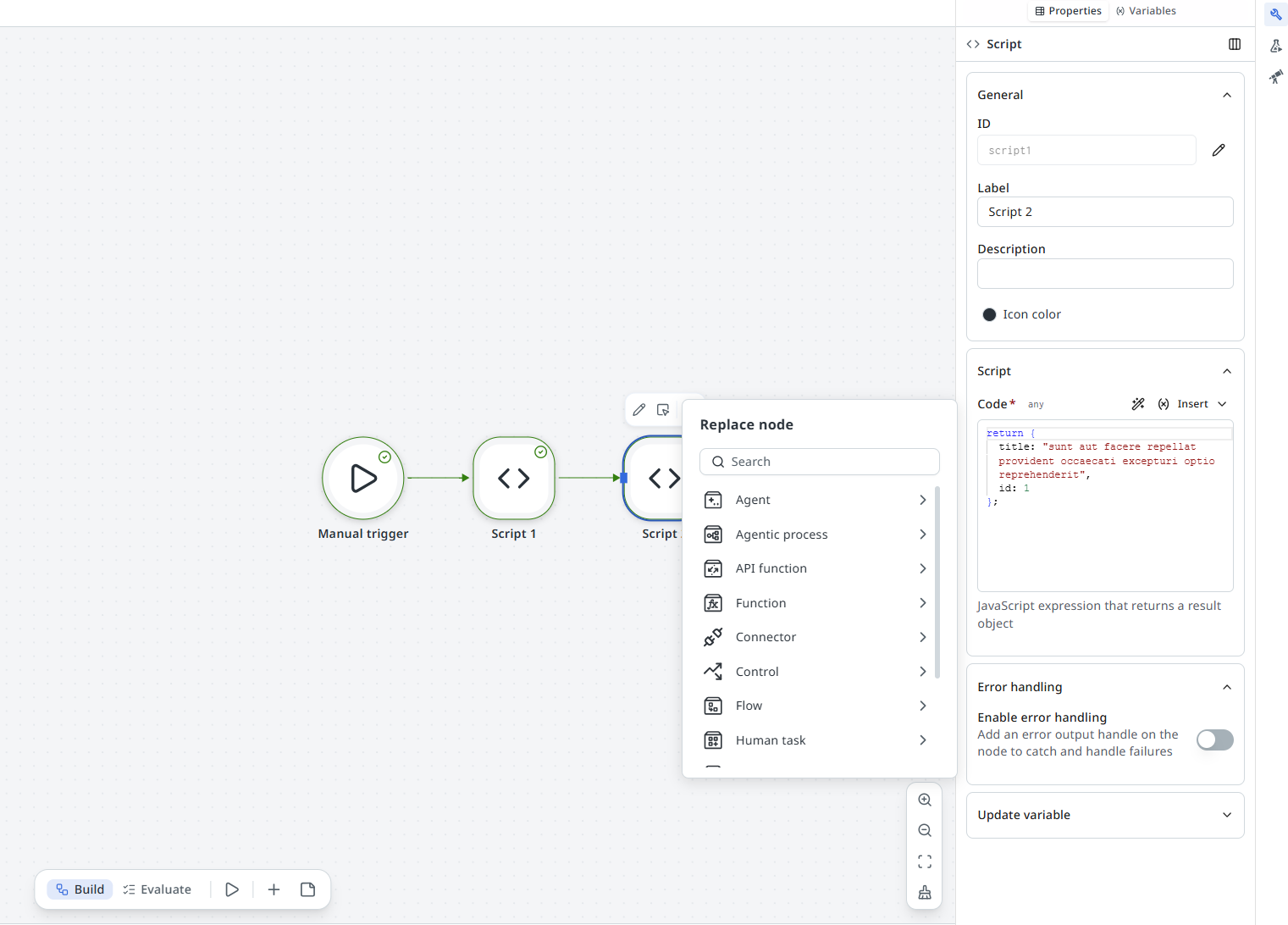
Task: Collapse the Script section
Action: [1227, 371]
